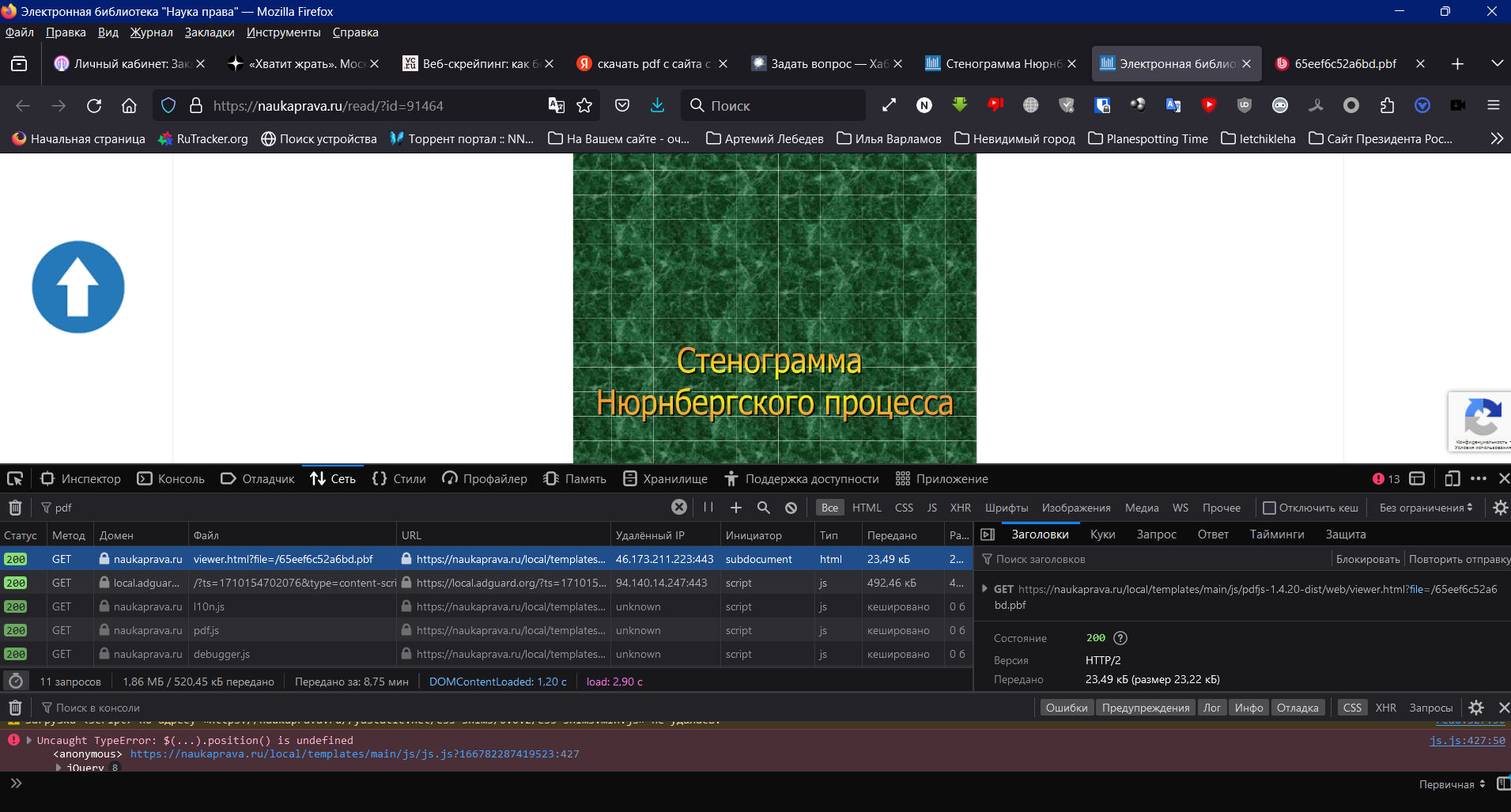Toggle the Ошибки console filter
The image size is (1511, 812).
[x=1067, y=708]
